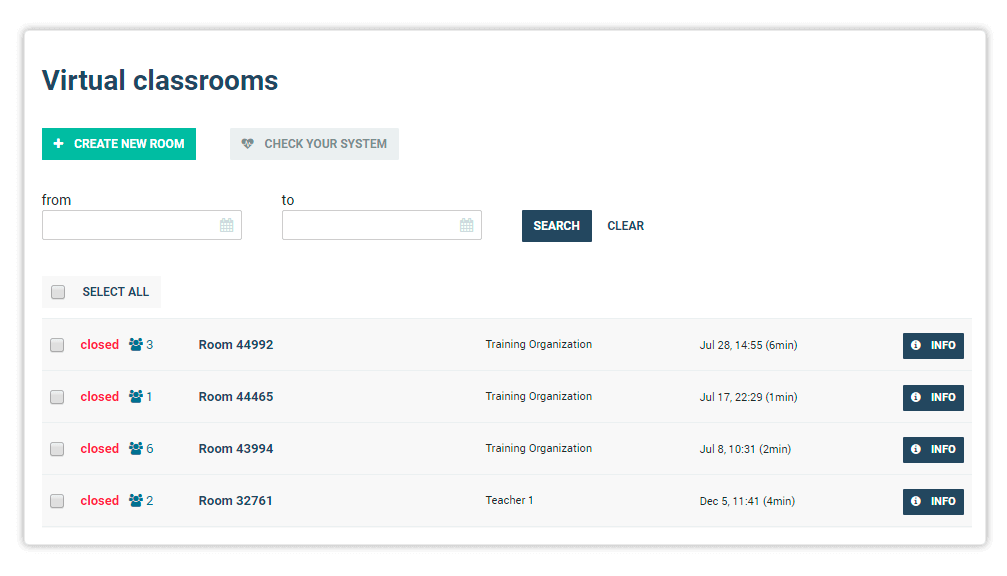Open Info for Room 32761
1007x576 pixels.
tap(933, 502)
